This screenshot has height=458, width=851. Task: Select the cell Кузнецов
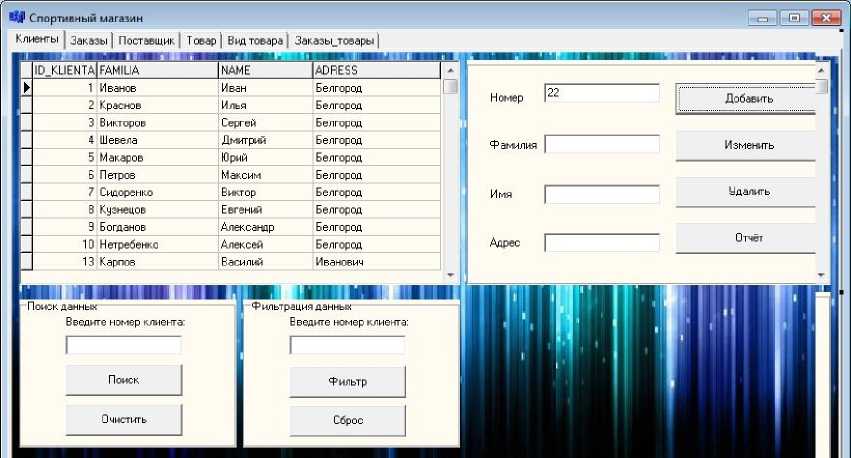(x=157, y=209)
